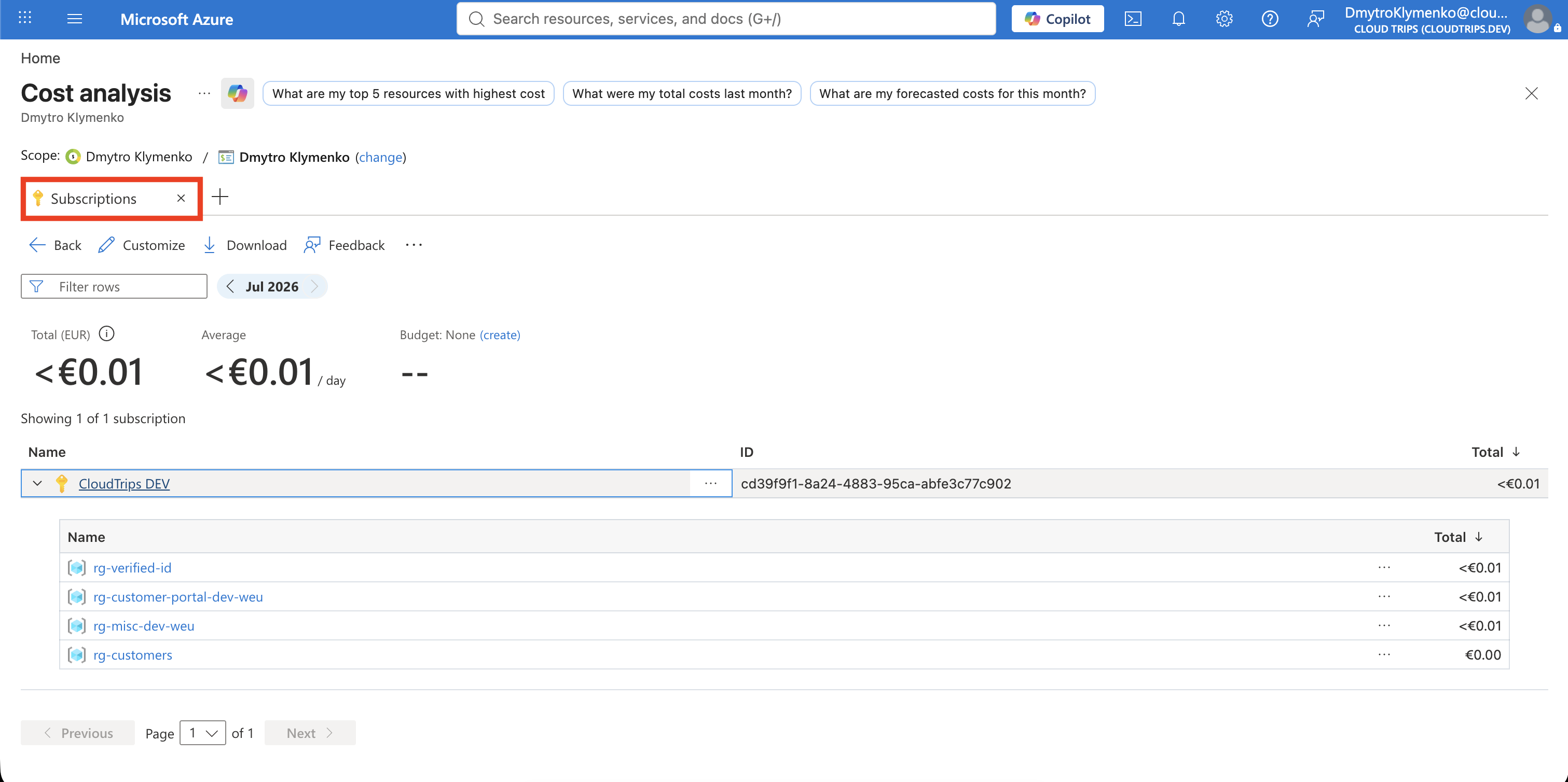This screenshot has width=1568, height=782.
Task: Open the CloudTrips DEV subscription link
Action: click(x=124, y=483)
